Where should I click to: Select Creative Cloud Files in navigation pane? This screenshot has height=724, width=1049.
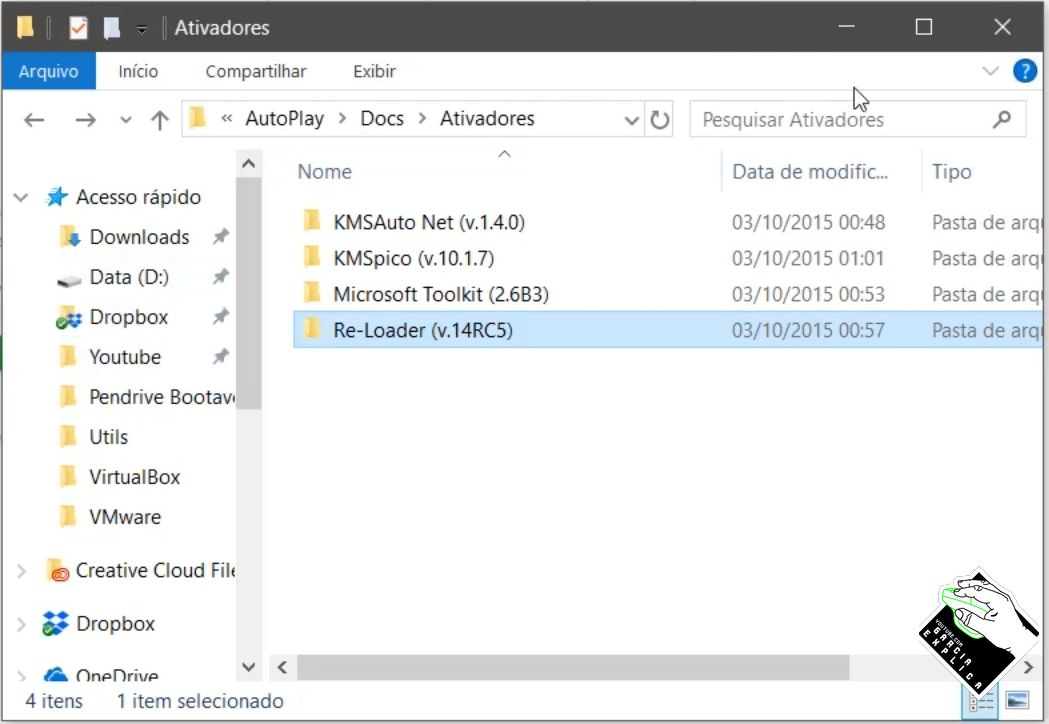coord(155,571)
